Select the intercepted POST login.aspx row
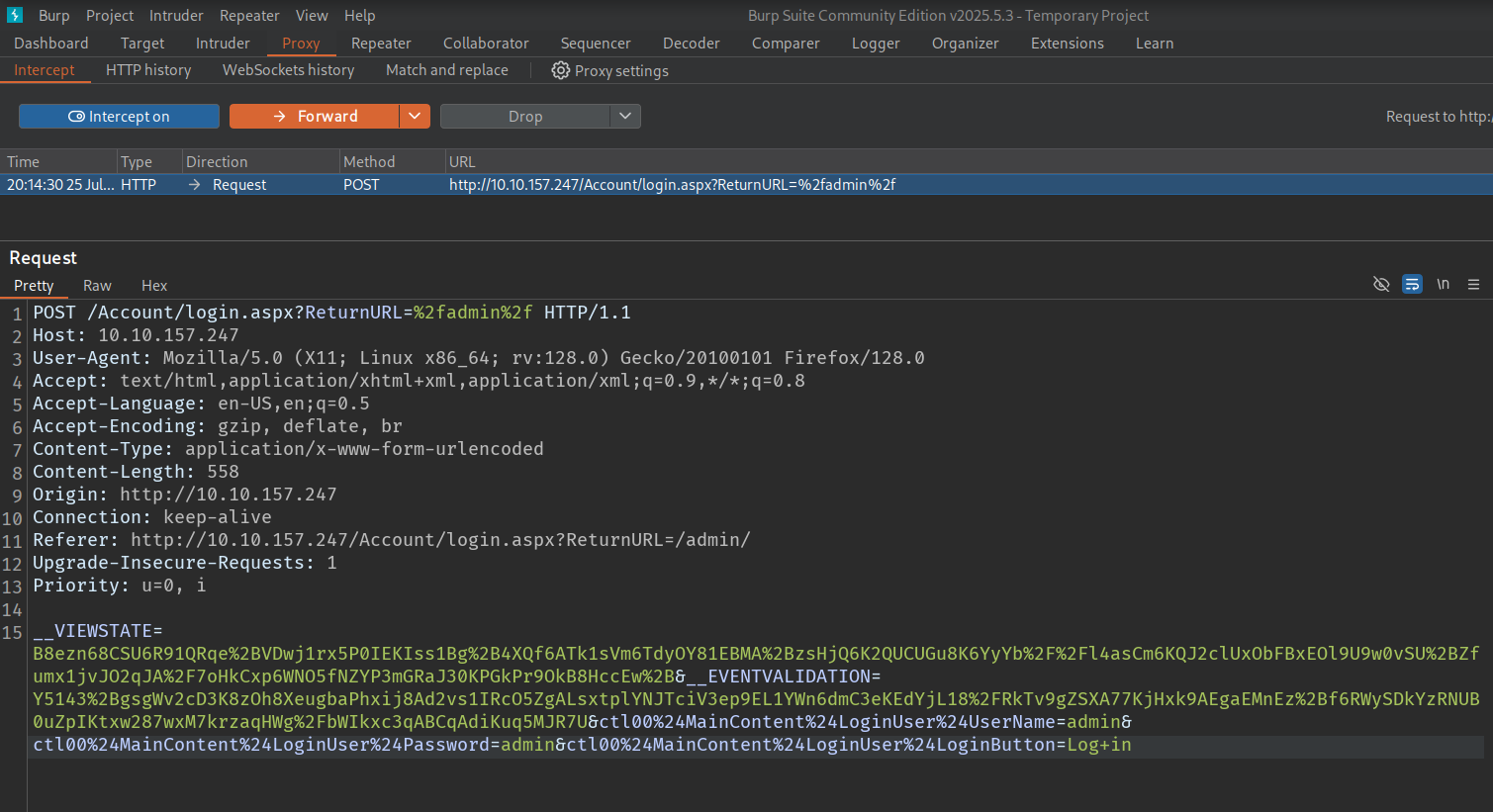1493x812 pixels. 673,185
